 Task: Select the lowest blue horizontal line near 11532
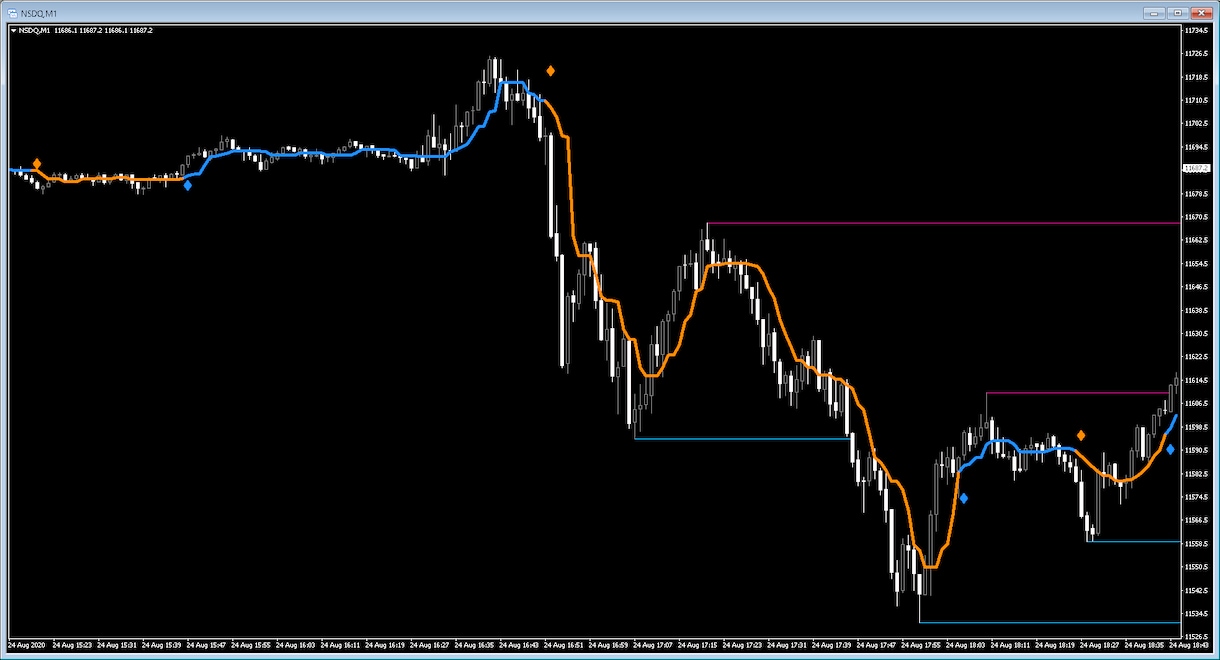(x=1049, y=622)
